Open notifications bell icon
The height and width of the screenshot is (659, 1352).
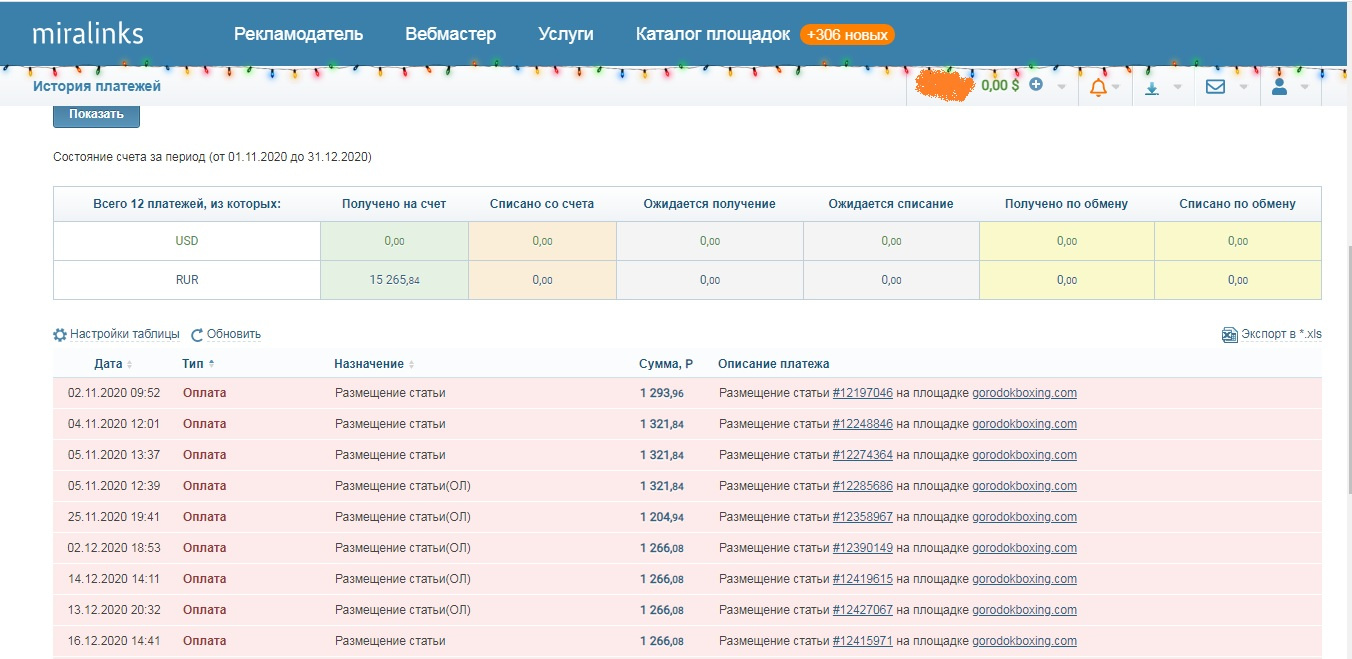1098,87
